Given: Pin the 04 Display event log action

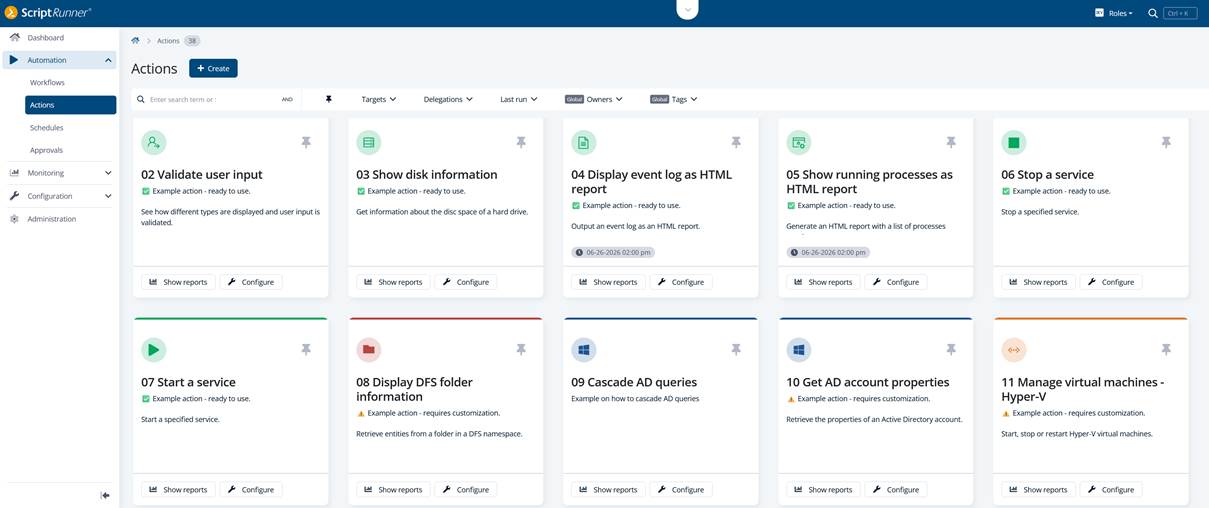Looking at the screenshot, I should pos(736,143).
